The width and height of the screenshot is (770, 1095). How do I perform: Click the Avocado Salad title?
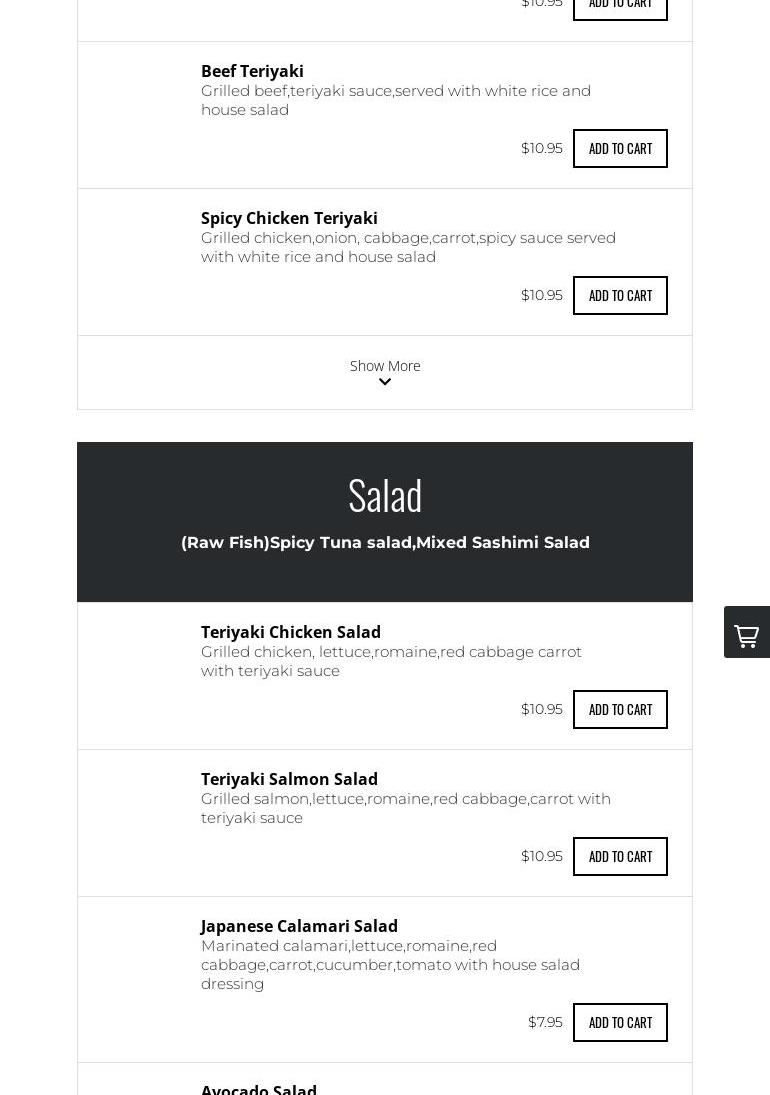point(259,1088)
